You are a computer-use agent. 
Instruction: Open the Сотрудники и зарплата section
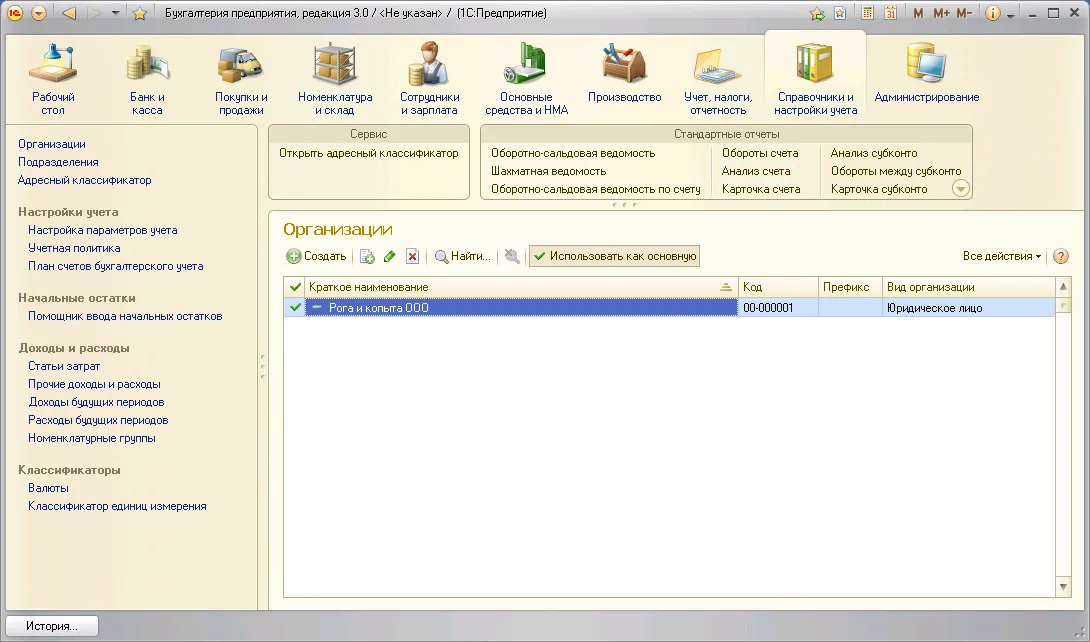click(x=430, y=79)
